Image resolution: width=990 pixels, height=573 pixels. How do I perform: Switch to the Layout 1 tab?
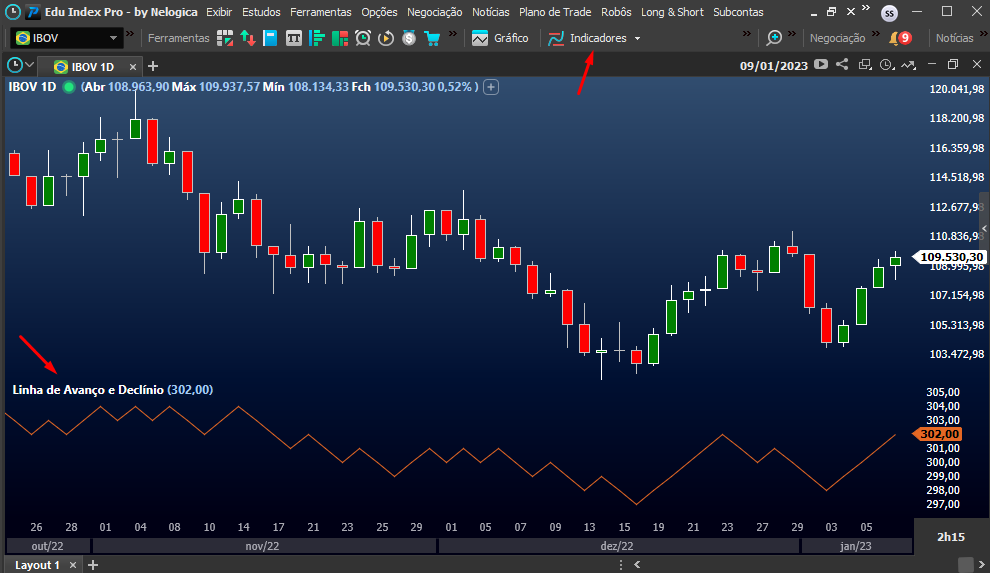[x=37, y=565]
